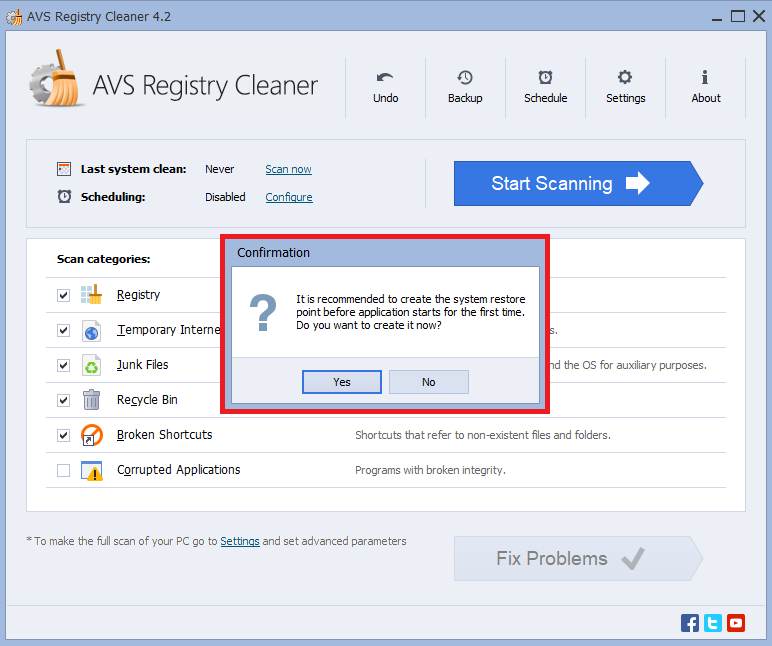This screenshot has height=646, width=772.
Task: Open the Twitter page icon
Action: [x=713, y=623]
